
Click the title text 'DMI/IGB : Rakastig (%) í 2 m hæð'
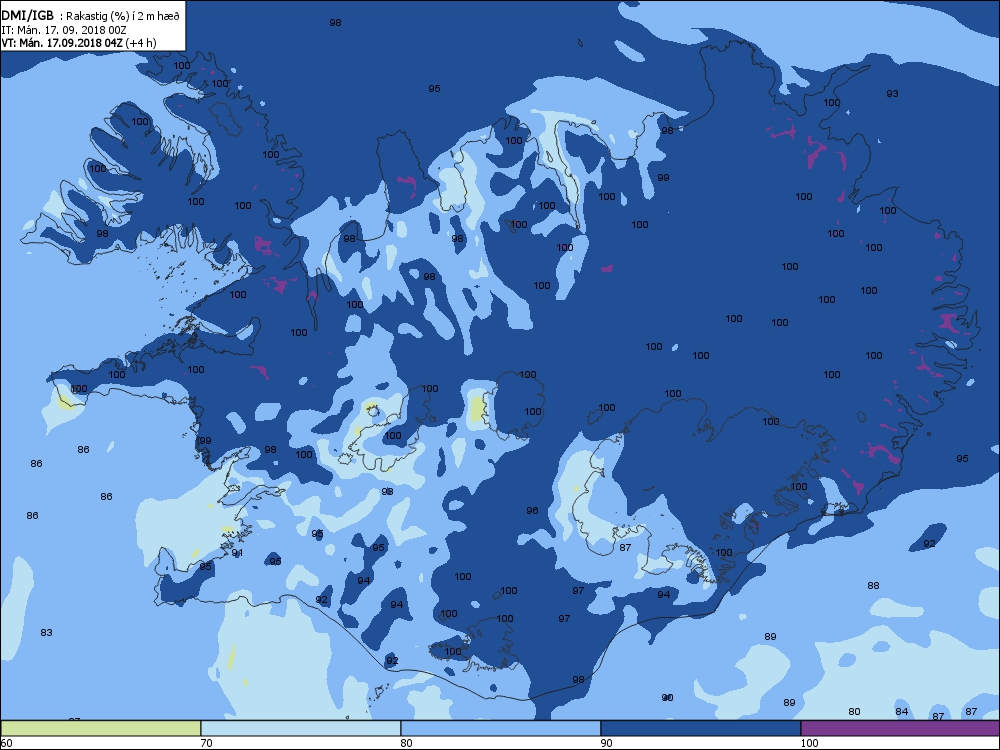[91, 17]
